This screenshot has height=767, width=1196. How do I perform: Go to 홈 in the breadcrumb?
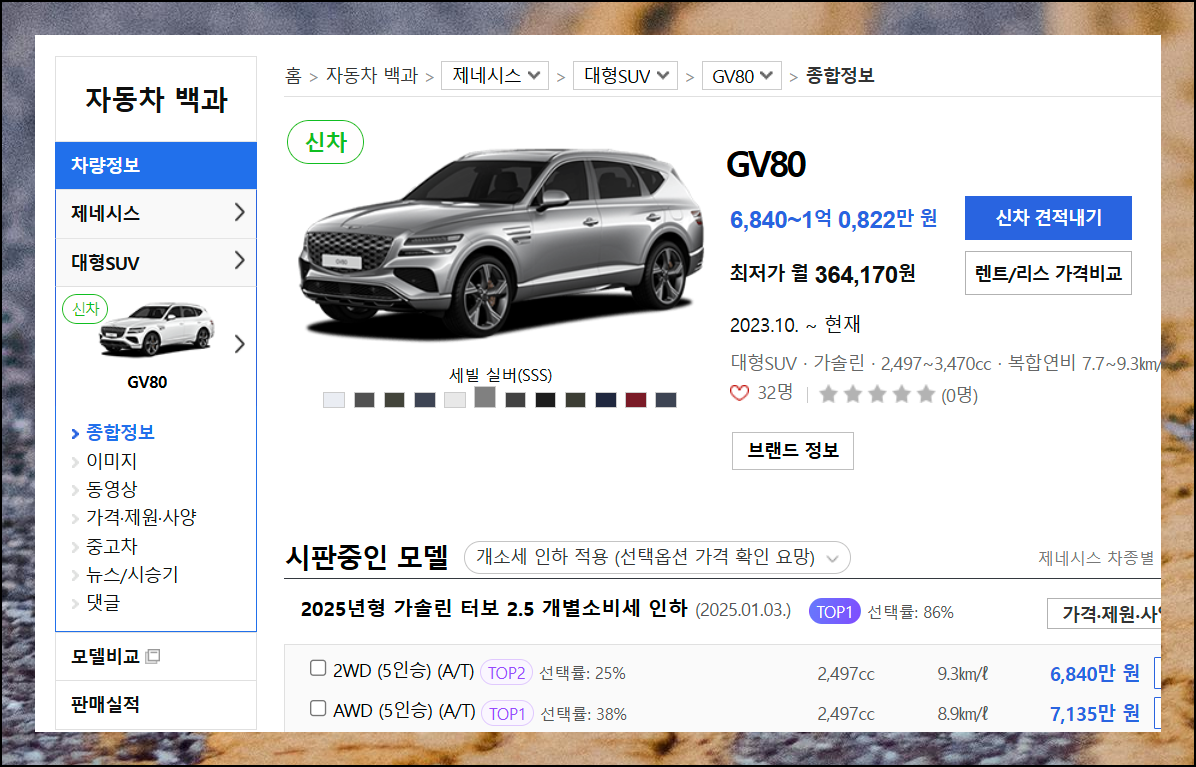coord(294,76)
